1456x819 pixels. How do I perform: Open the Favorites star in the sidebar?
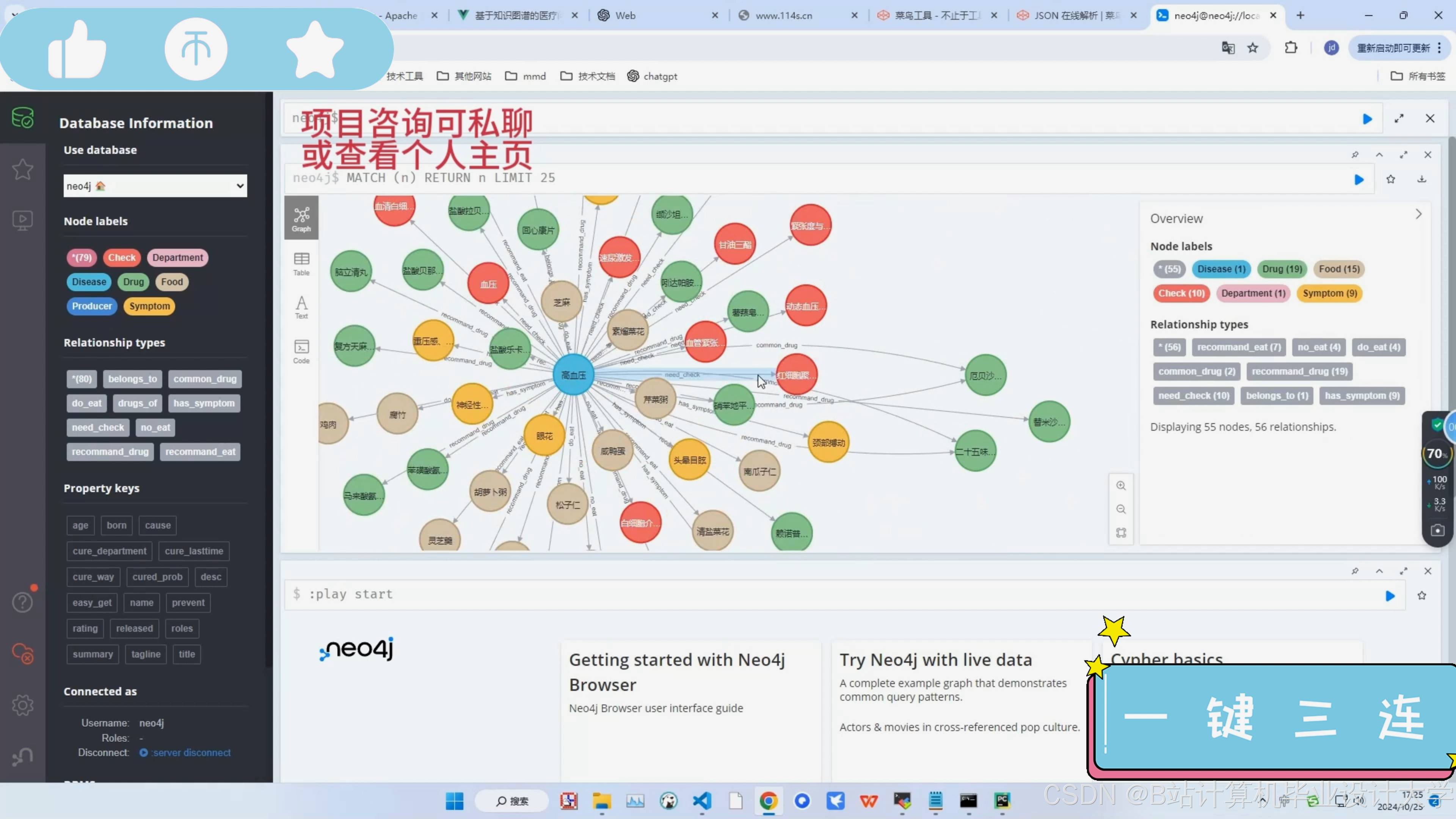coord(23,169)
